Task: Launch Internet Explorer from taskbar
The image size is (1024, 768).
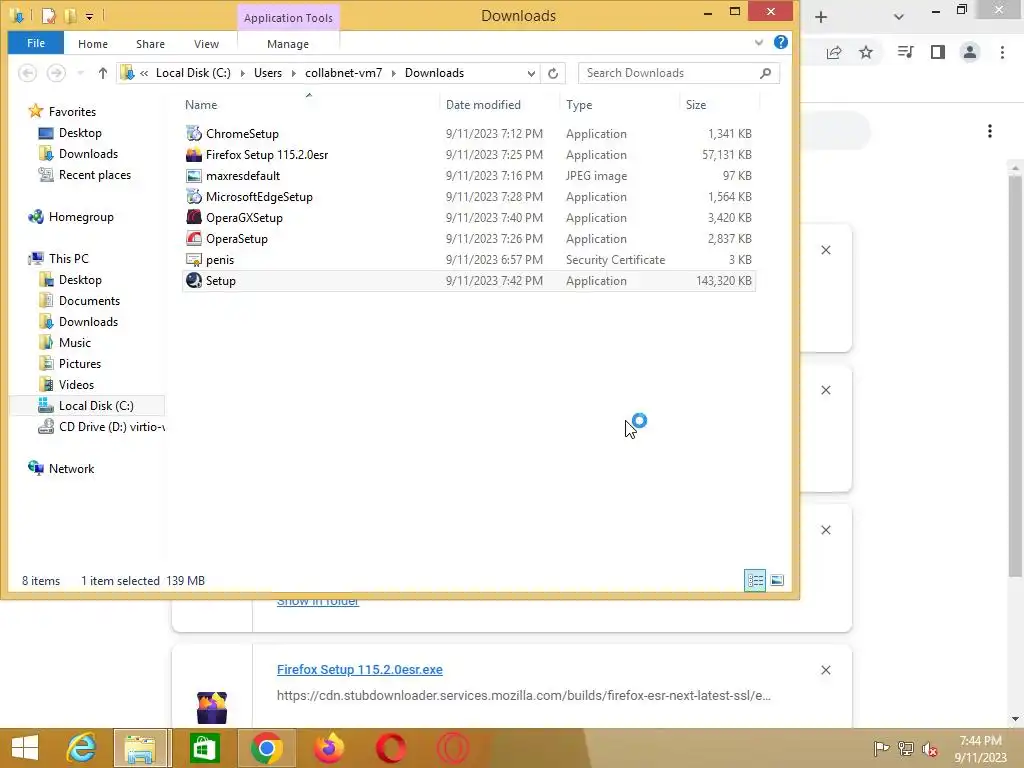Action: pos(81,748)
